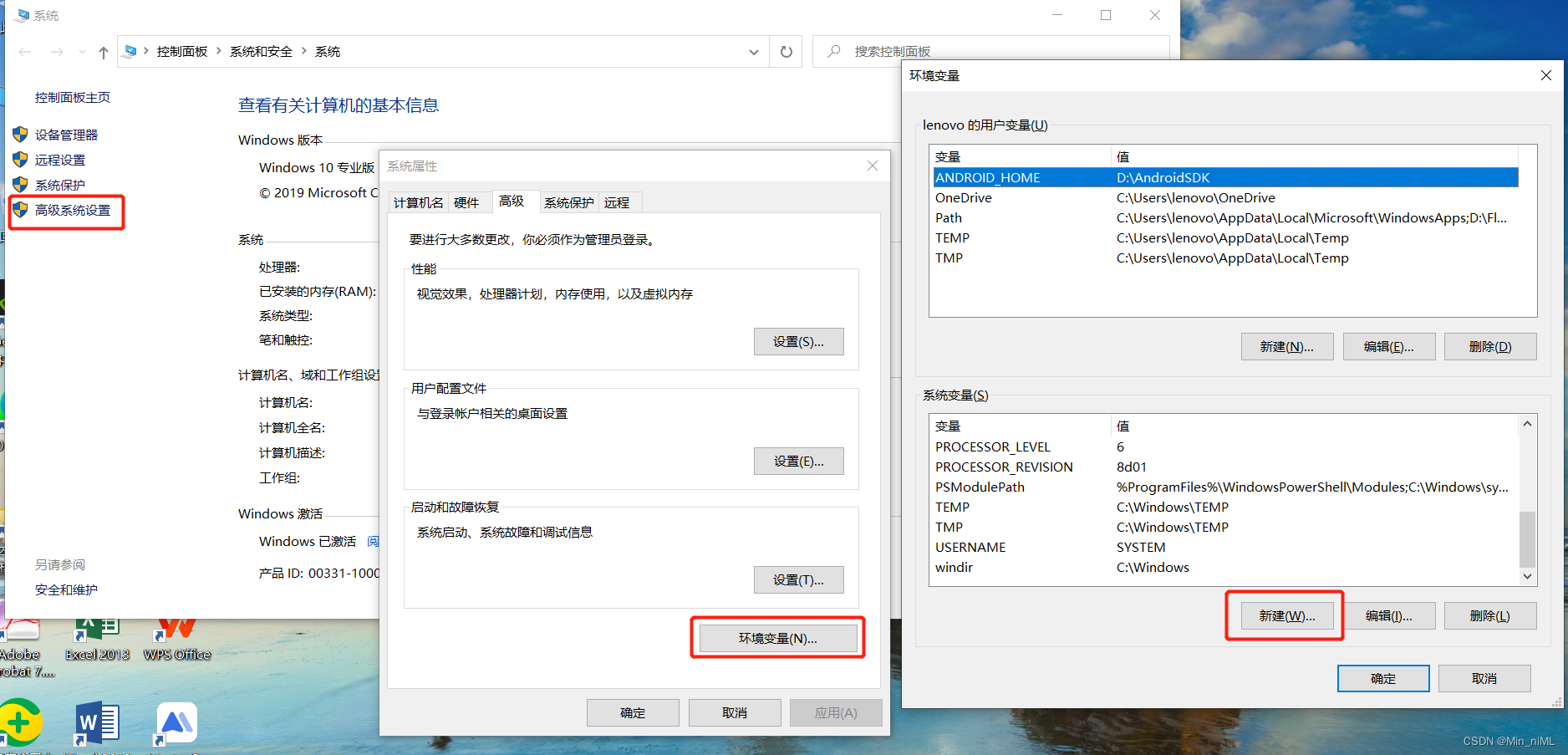Open 远程设置 via its shield icon

(20, 159)
